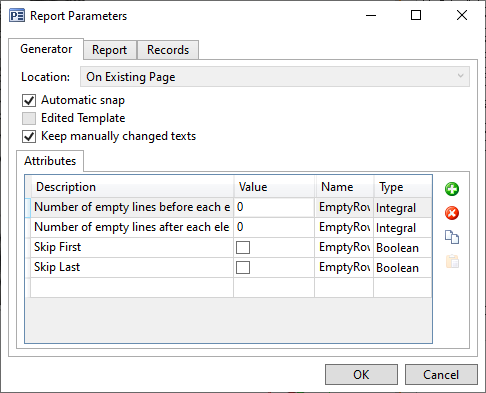Minimize the Report Parameters window
Viewport: 486px width, 393px height.
371,15
